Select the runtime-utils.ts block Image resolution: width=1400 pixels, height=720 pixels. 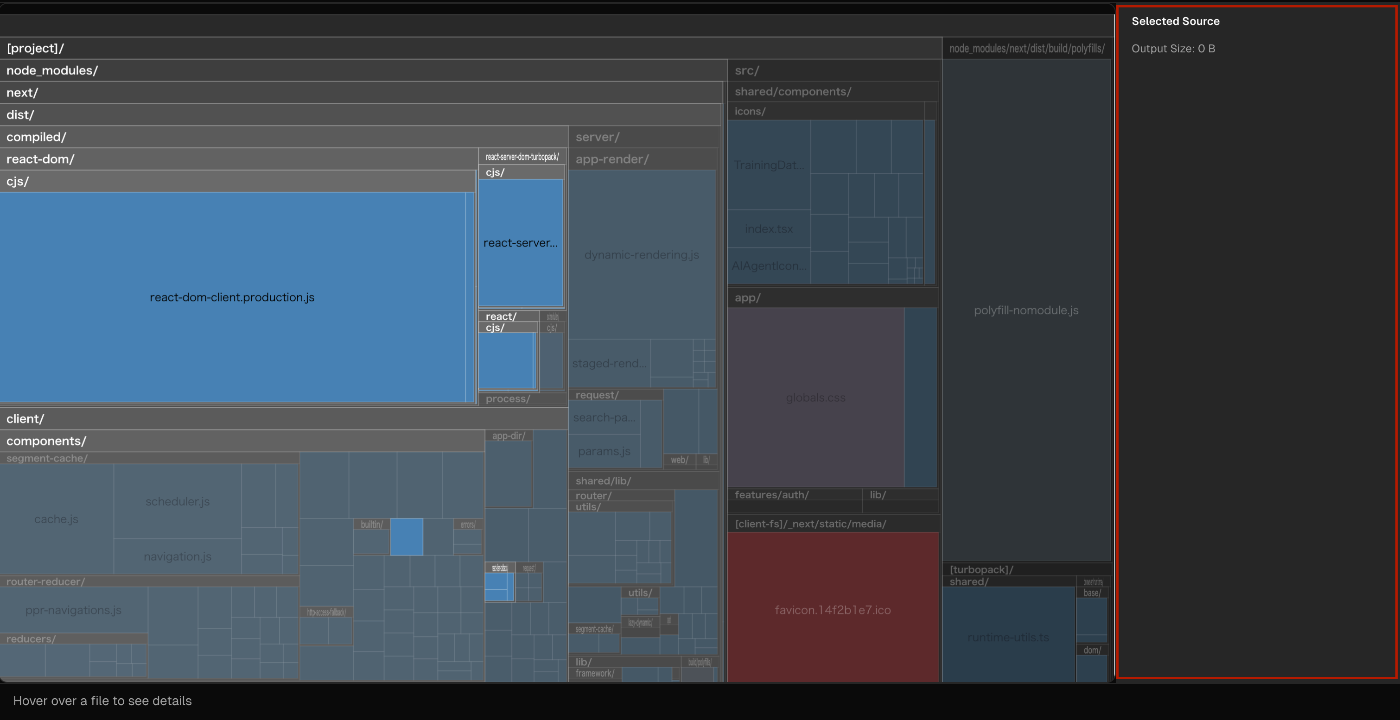click(x=1009, y=636)
